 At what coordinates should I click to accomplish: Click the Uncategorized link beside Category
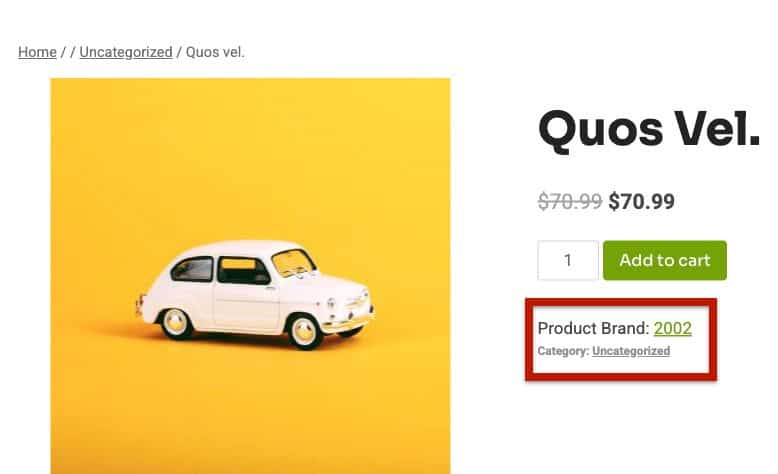point(630,351)
